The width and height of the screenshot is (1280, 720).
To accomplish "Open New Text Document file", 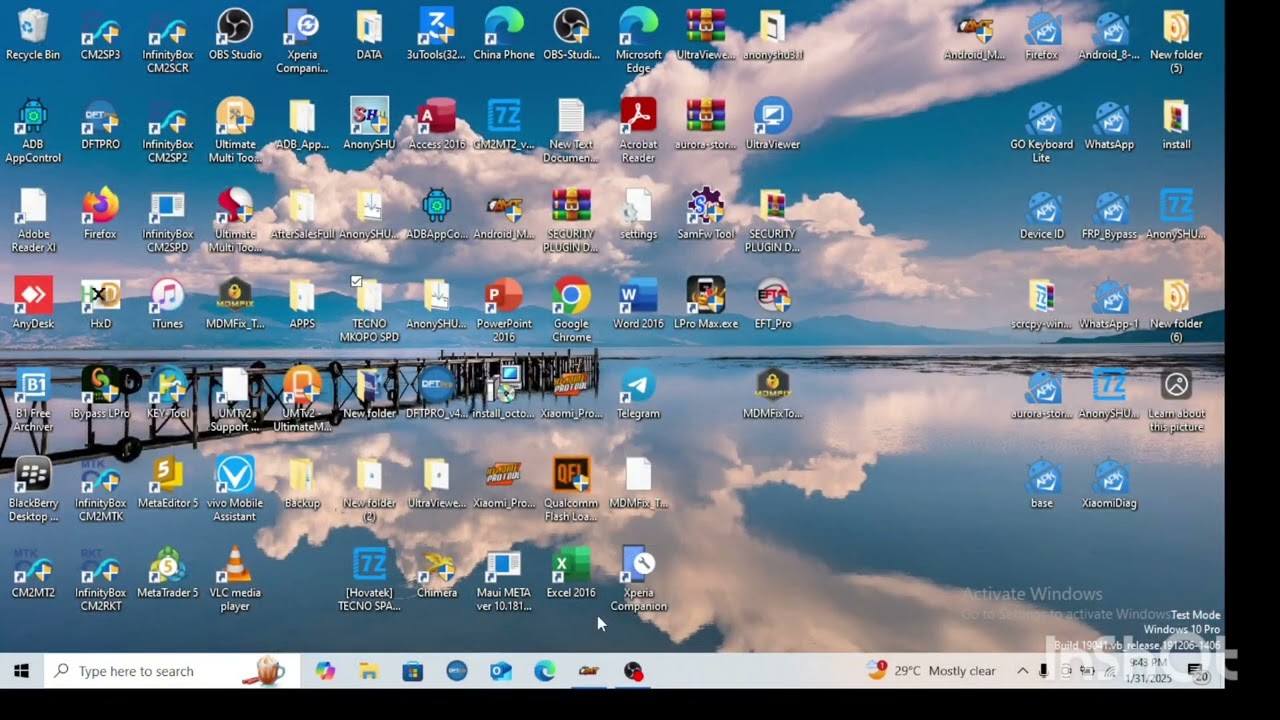I will tap(571, 131).
